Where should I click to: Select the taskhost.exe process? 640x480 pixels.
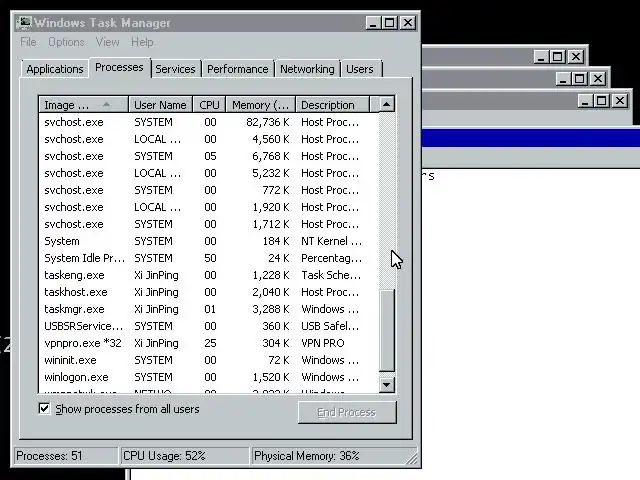click(x=208, y=292)
